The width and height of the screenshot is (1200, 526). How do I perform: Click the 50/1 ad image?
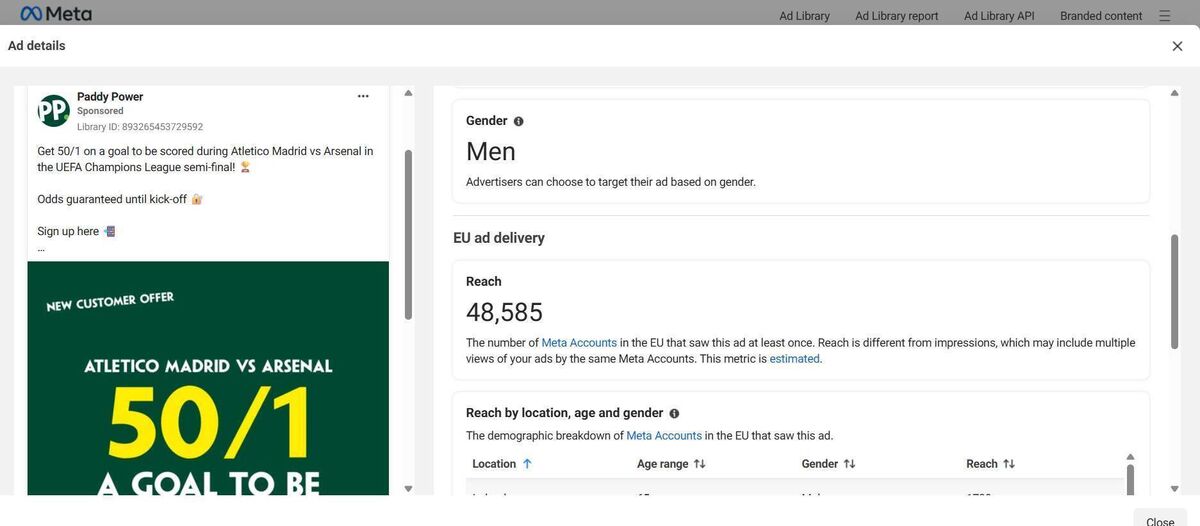tap(208, 378)
